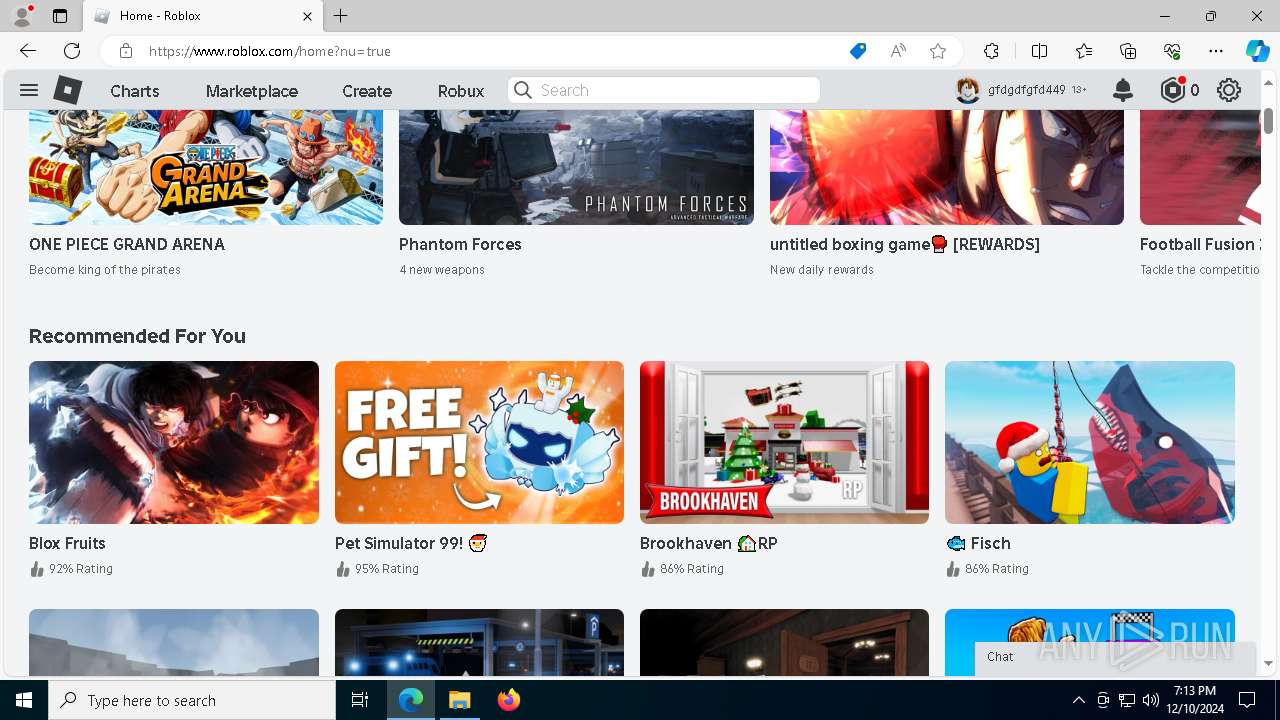Select the untitled boxing game thumbnail
The height and width of the screenshot is (720, 1280).
click(947, 167)
